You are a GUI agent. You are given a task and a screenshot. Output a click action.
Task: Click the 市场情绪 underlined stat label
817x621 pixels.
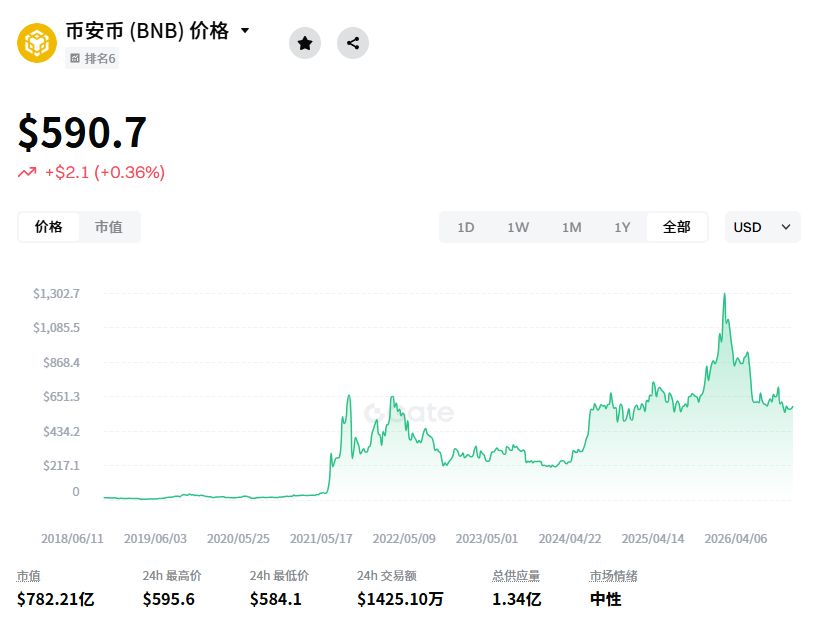(x=613, y=576)
